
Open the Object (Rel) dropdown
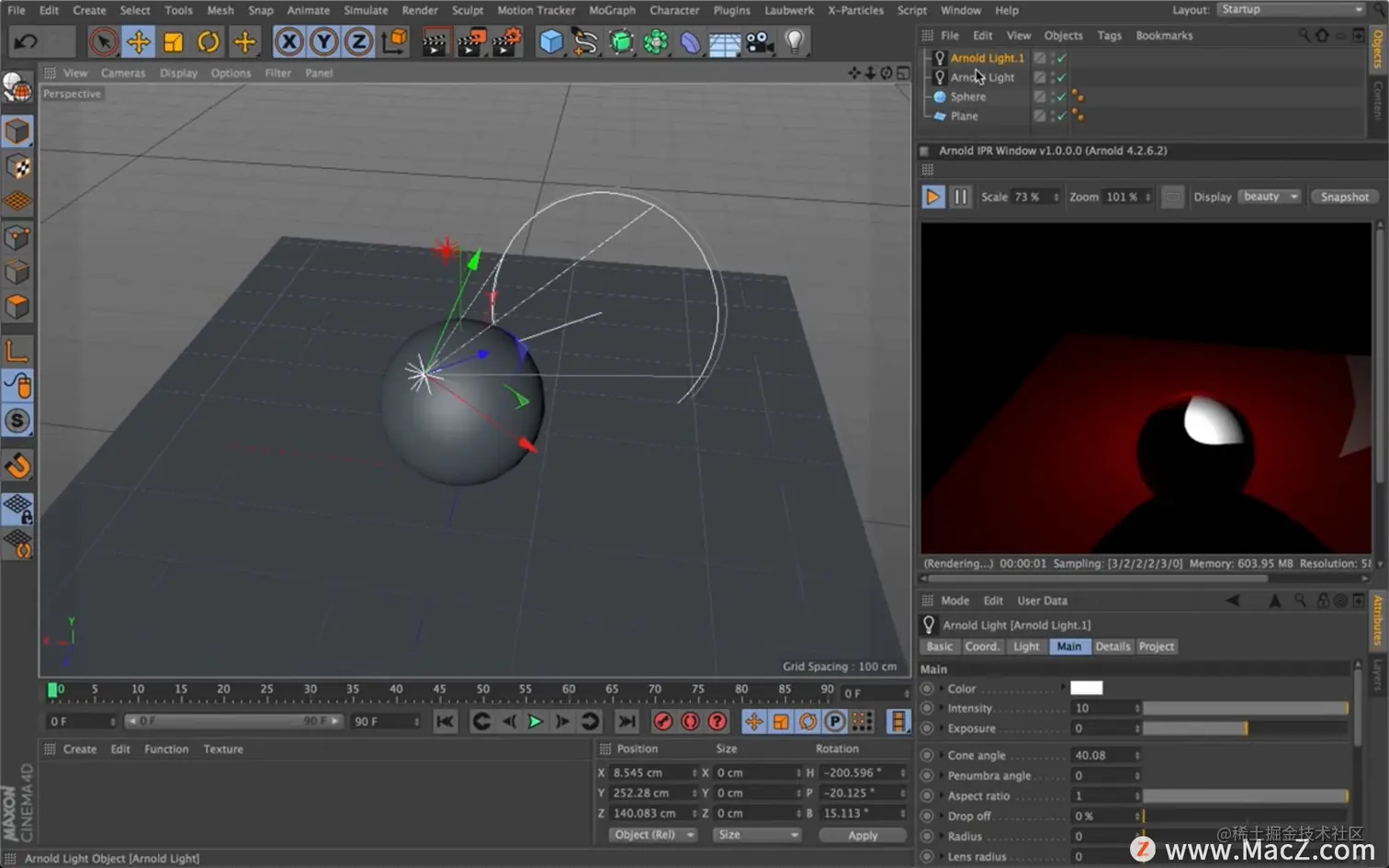[654, 835]
